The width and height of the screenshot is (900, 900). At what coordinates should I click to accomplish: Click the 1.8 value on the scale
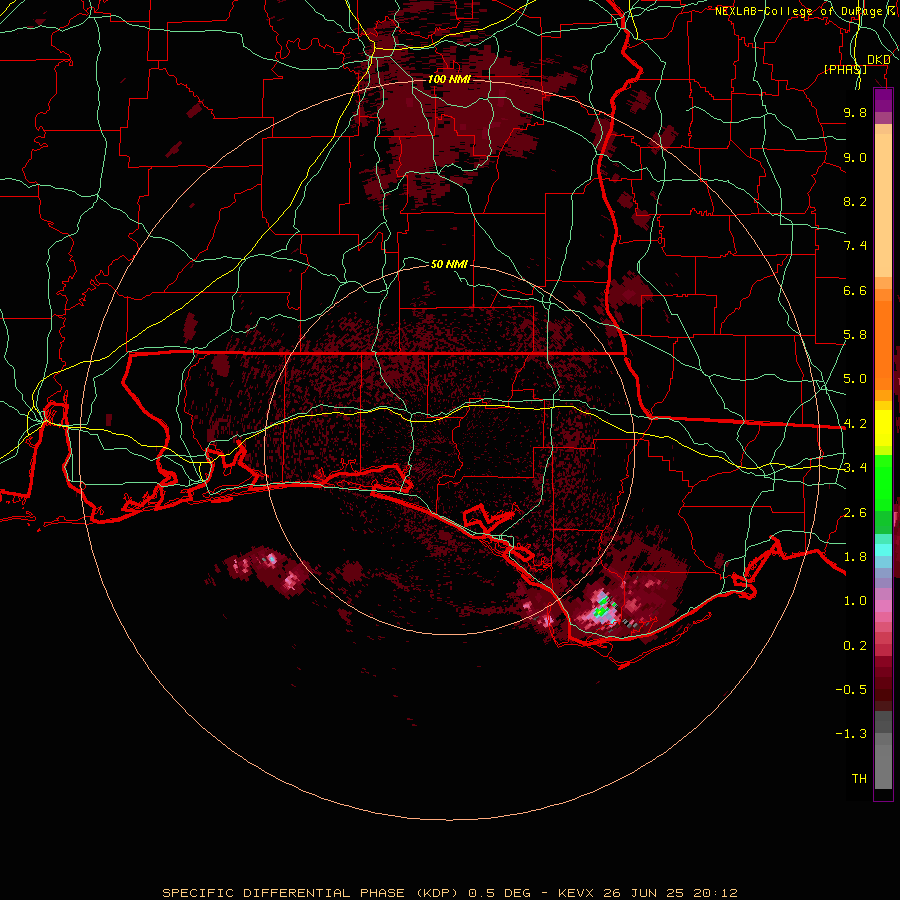click(855, 557)
